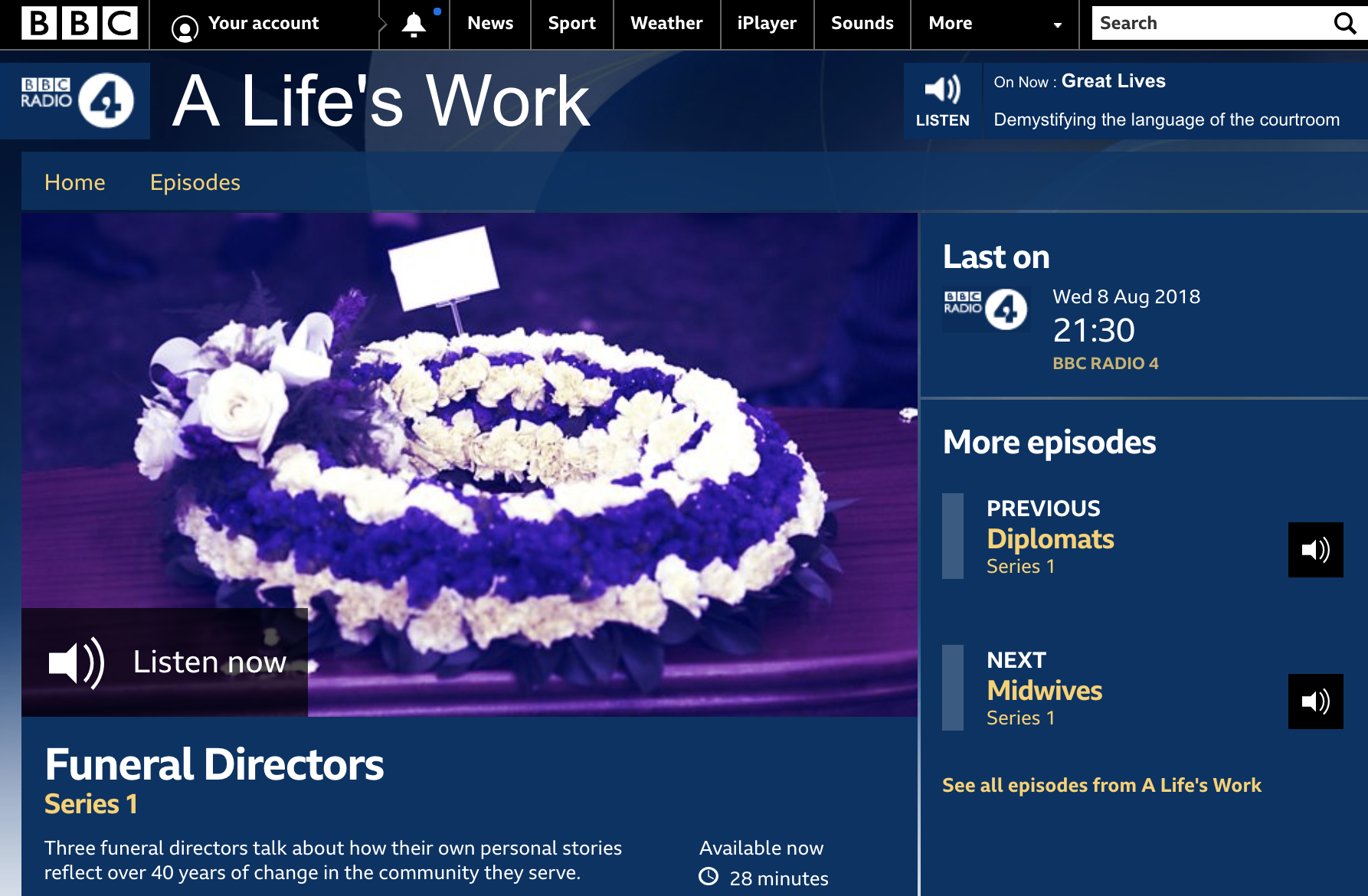Click the BBC logo in the header
This screenshot has width=1368, height=896.
tap(80, 23)
